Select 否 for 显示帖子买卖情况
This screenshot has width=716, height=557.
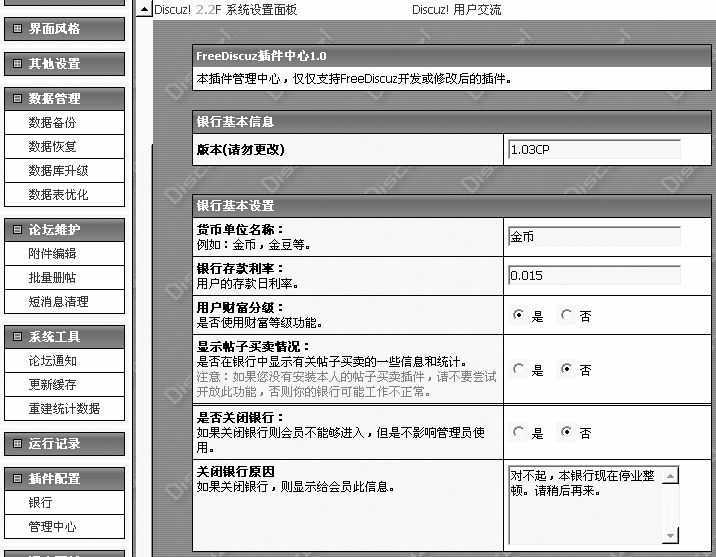pyautogui.click(x=566, y=369)
